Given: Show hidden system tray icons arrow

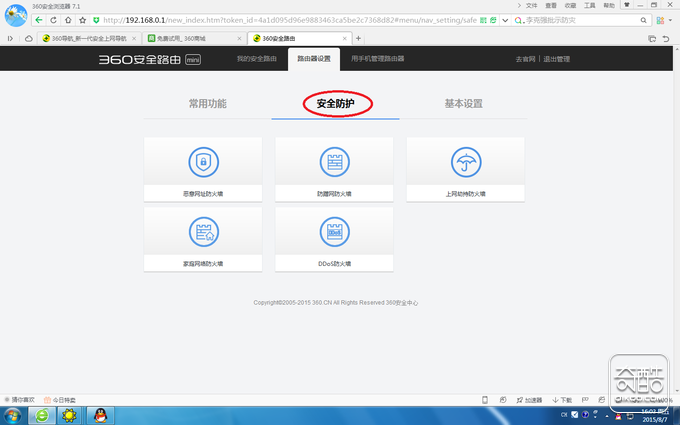Looking at the screenshot, I should tap(607, 416).
